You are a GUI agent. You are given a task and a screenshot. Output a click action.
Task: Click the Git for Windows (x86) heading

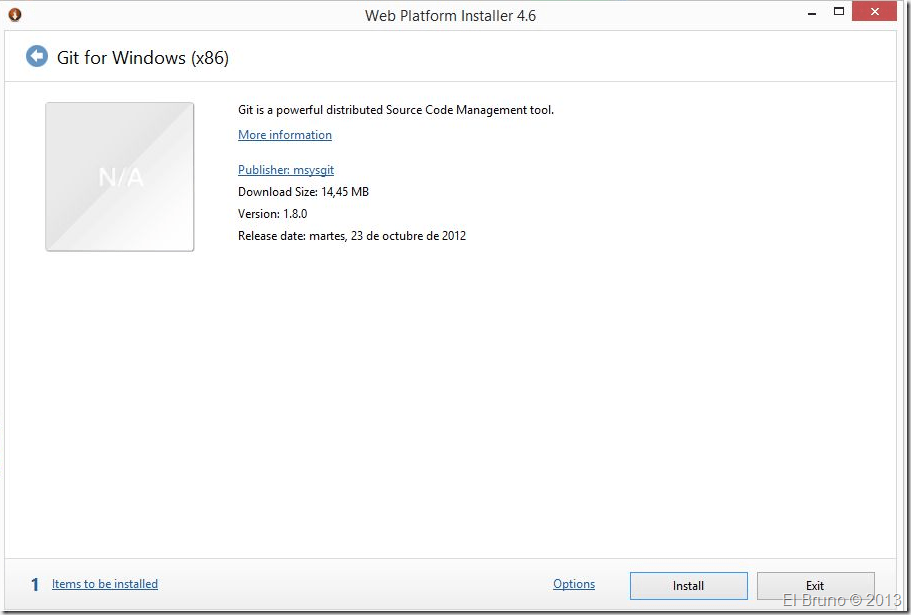143,58
